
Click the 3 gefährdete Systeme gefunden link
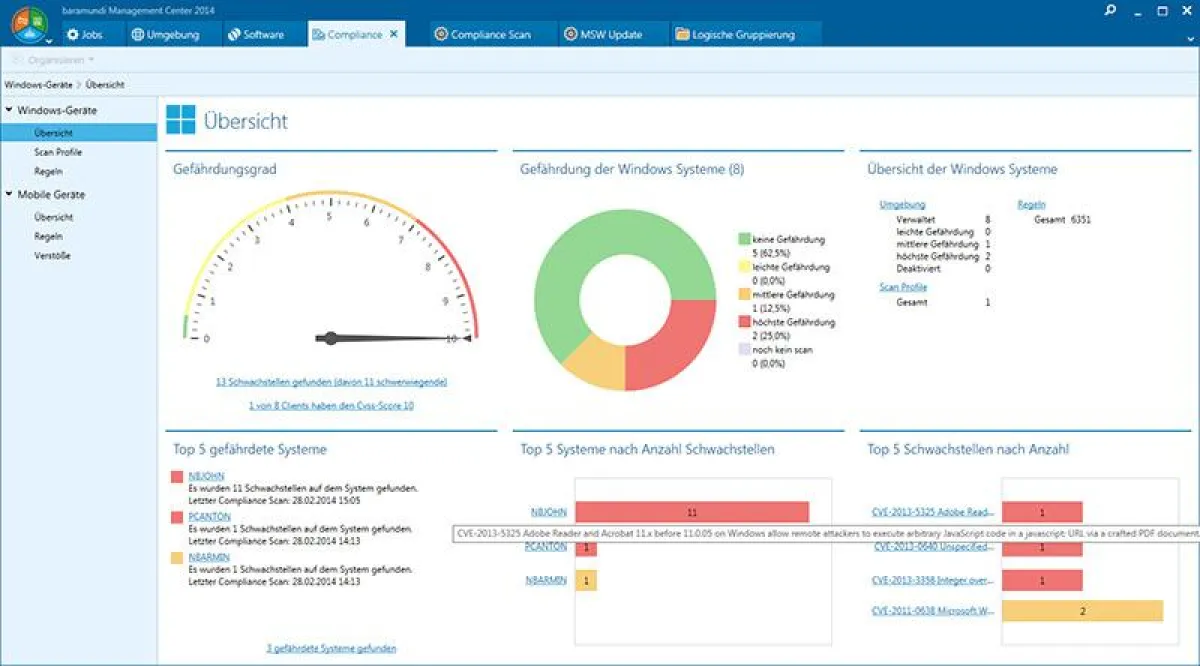coord(331,647)
